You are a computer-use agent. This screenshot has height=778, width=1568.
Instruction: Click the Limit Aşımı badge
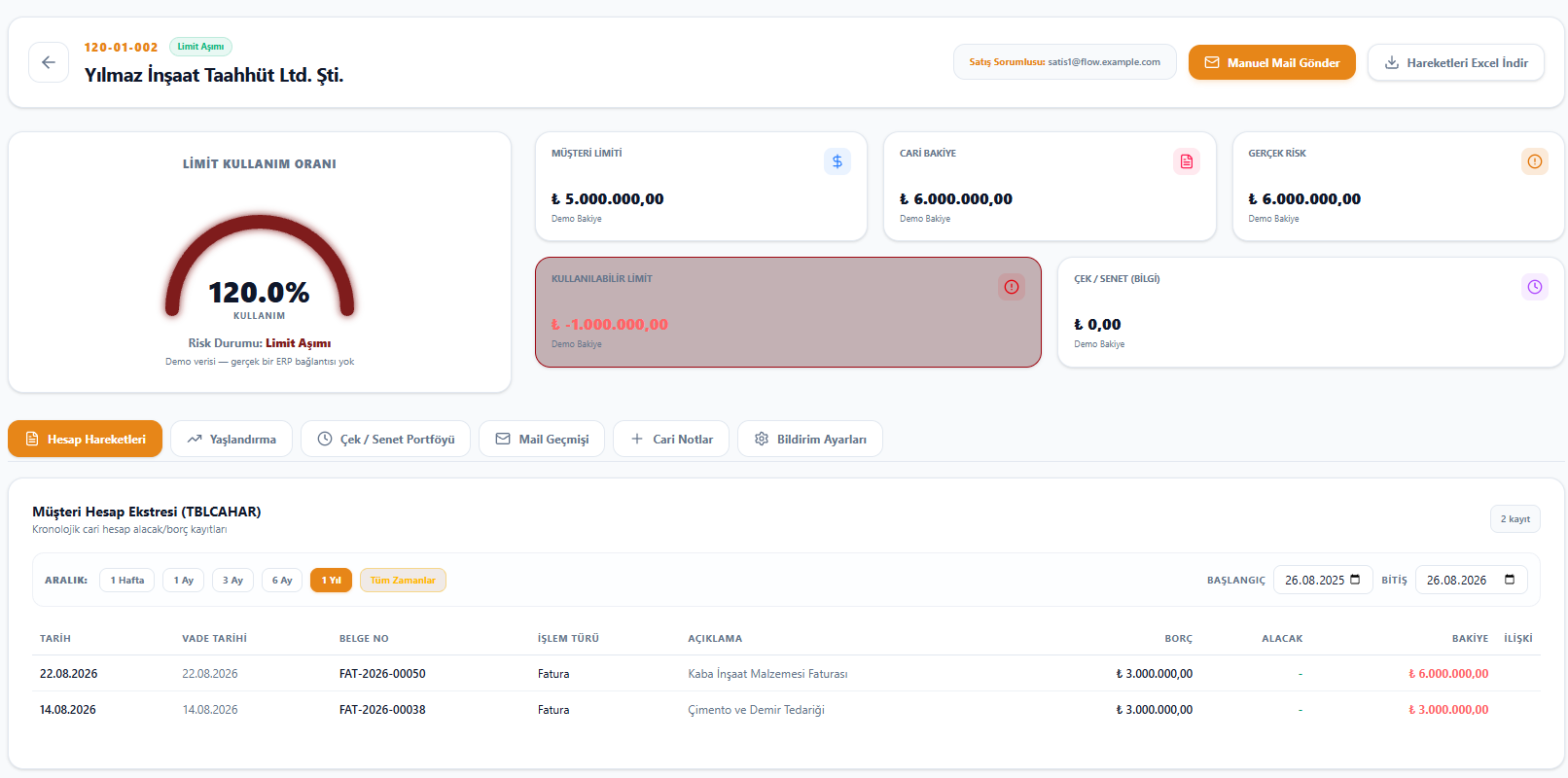point(200,47)
